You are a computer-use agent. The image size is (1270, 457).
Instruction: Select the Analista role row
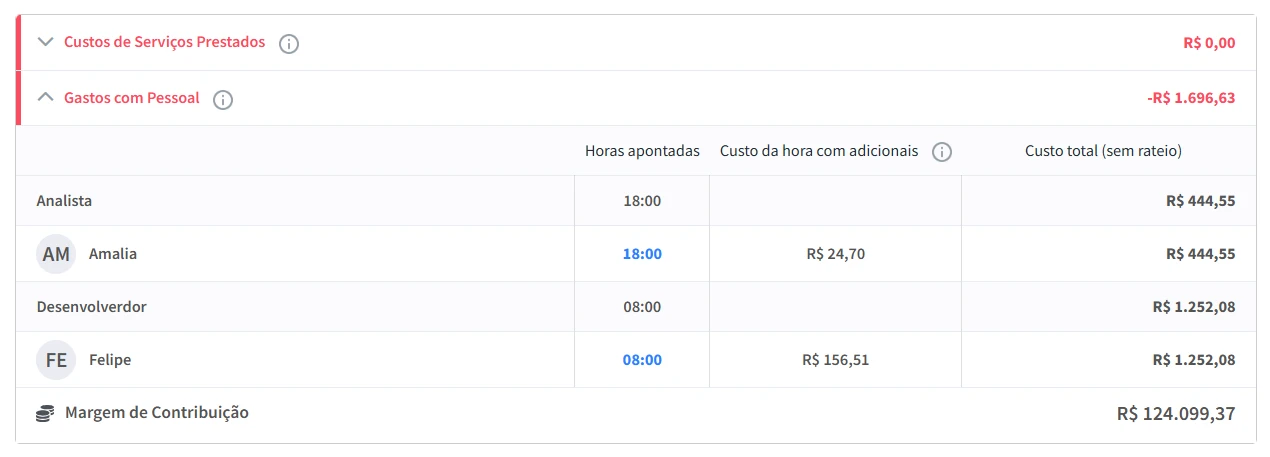pos(64,201)
